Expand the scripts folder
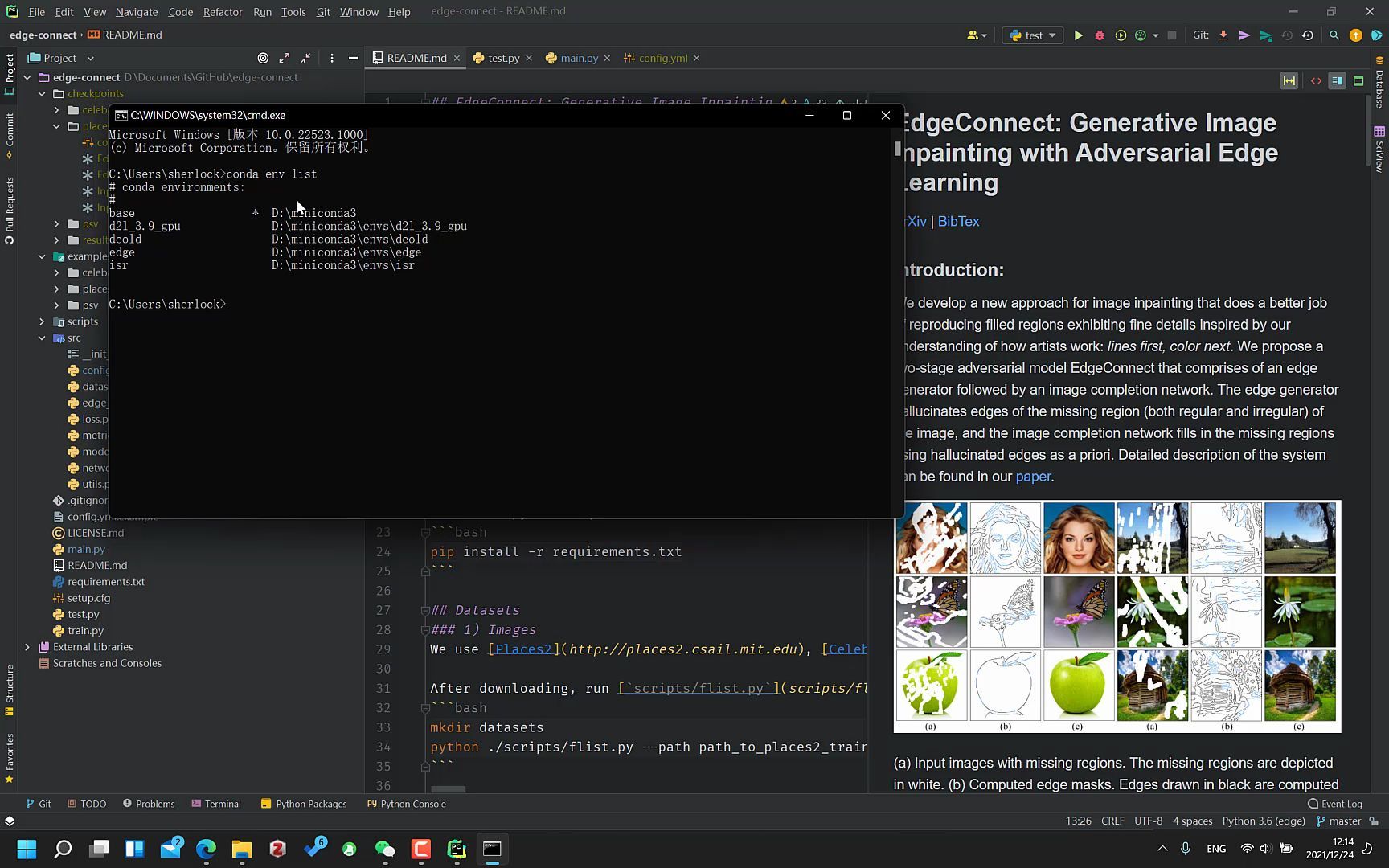Viewport: 1389px width, 868px height. tap(42, 321)
